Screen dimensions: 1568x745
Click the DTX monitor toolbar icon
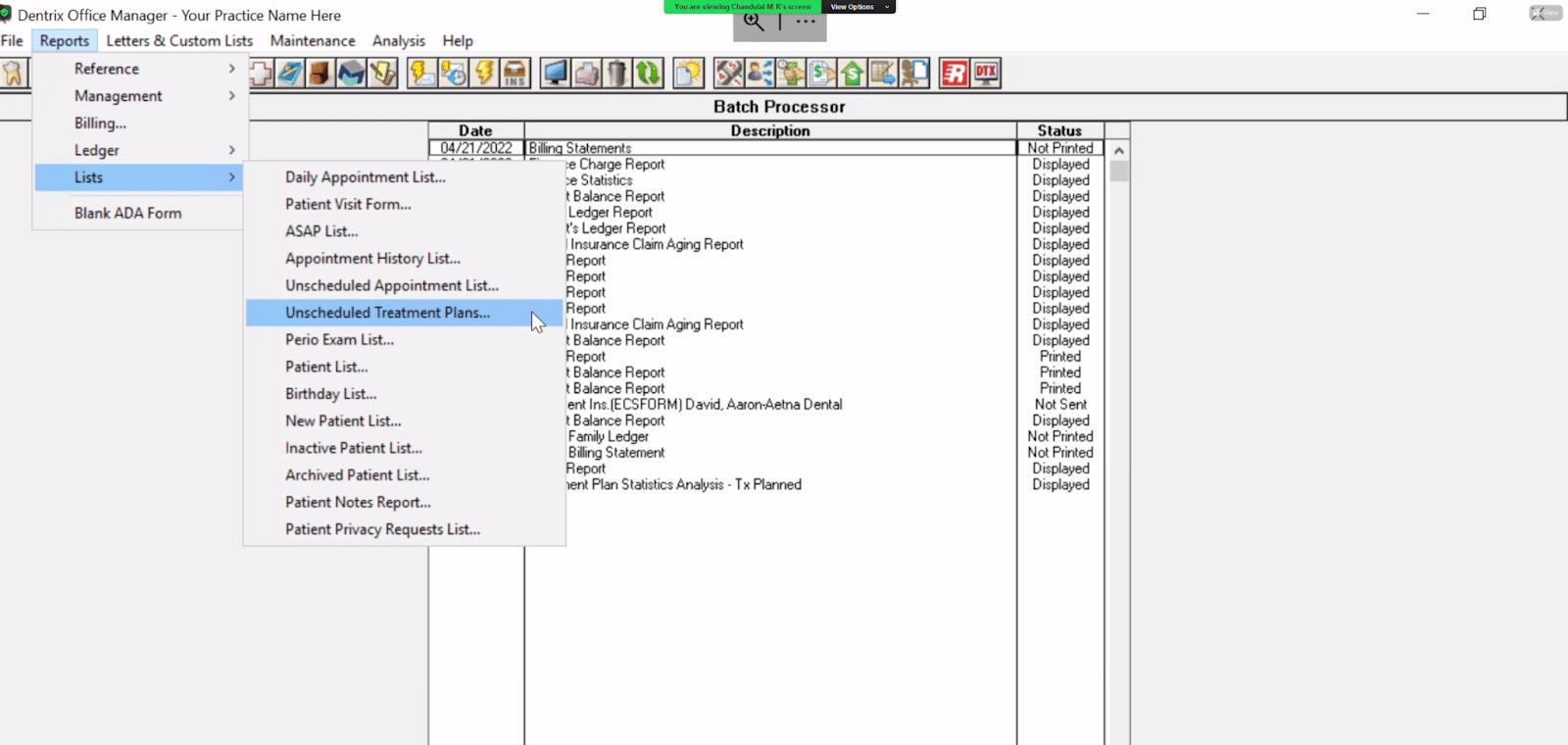pos(986,74)
